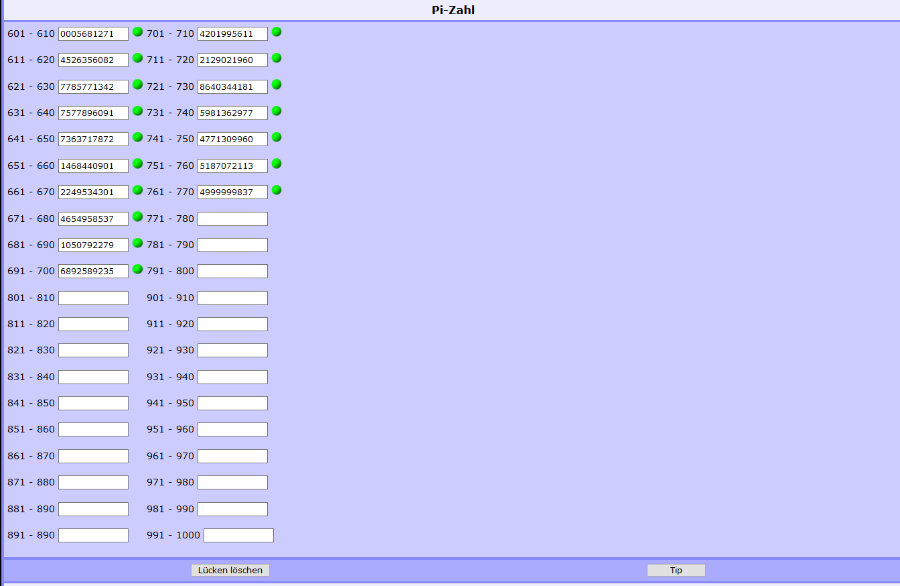Focus the empty 771 - 780 input field
This screenshot has width=900, height=586.
232,219
